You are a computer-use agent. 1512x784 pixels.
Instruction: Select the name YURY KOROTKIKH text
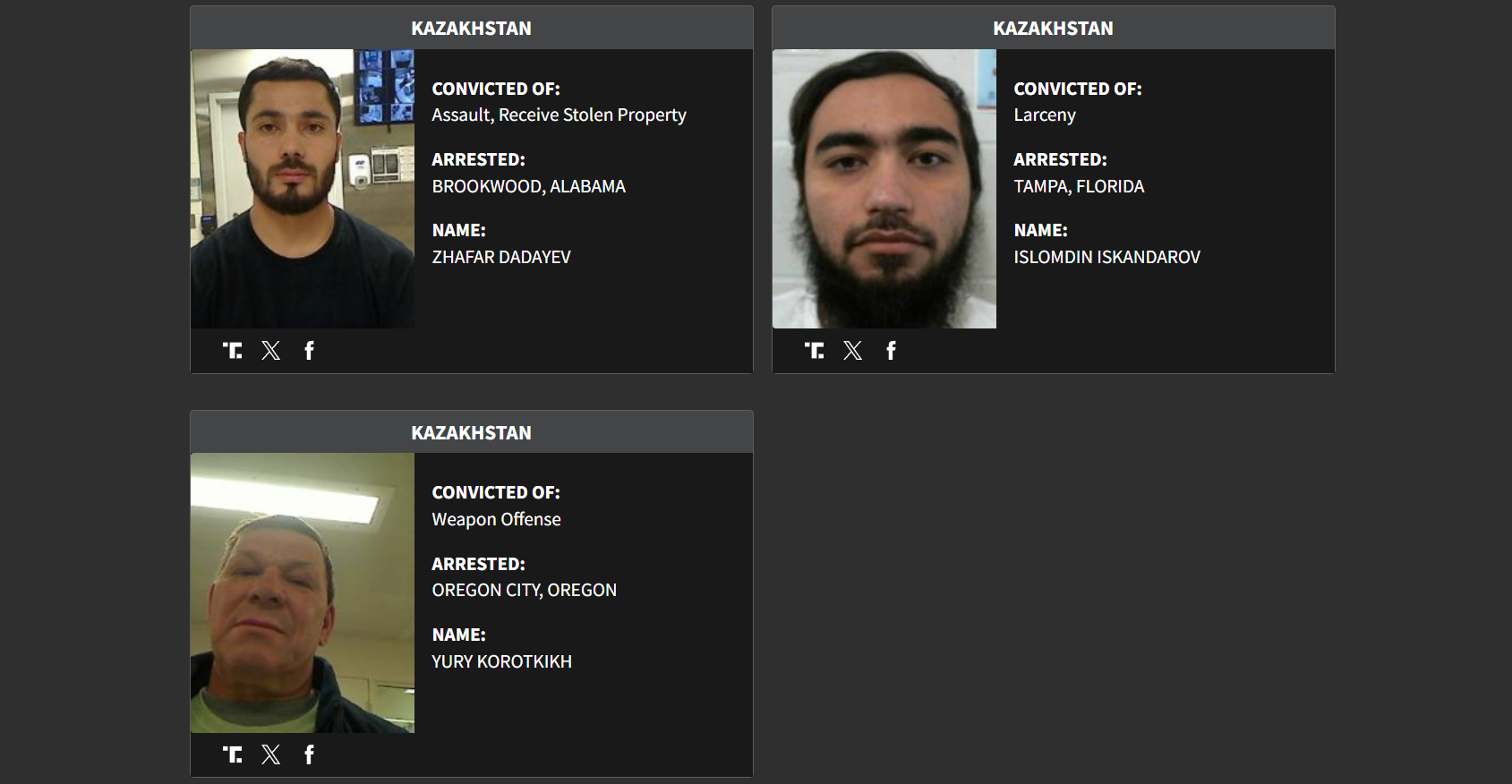(x=501, y=662)
